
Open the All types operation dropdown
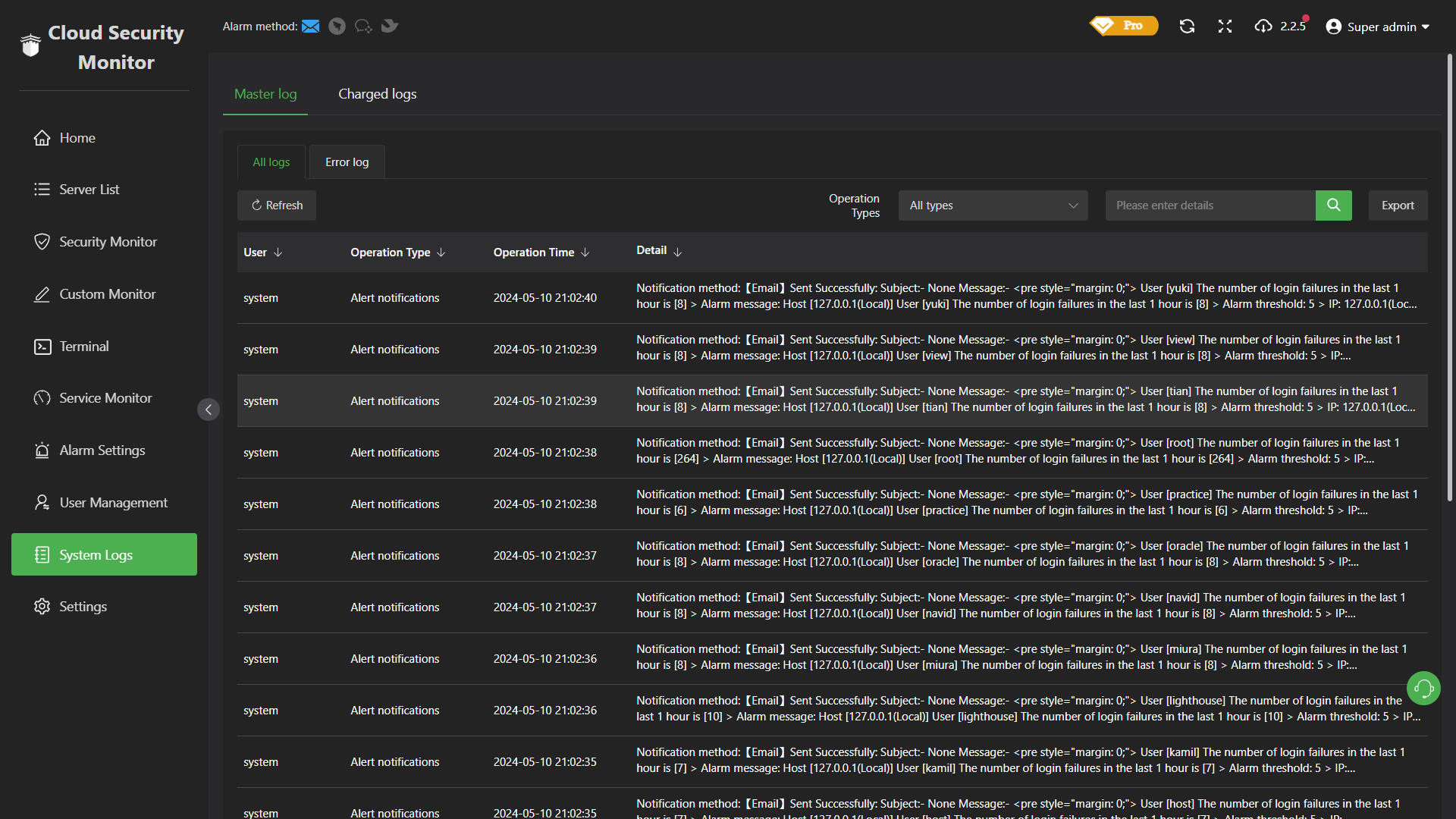(x=993, y=206)
